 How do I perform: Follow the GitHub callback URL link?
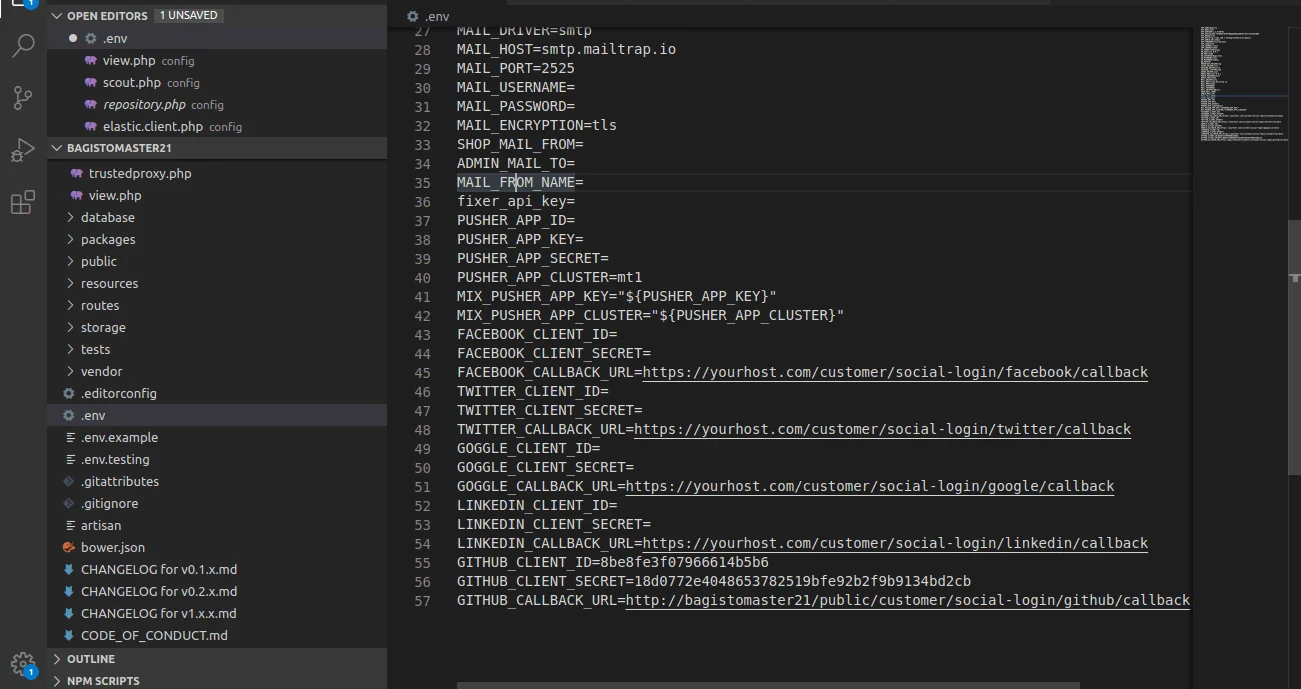pyautogui.click(x=907, y=600)
